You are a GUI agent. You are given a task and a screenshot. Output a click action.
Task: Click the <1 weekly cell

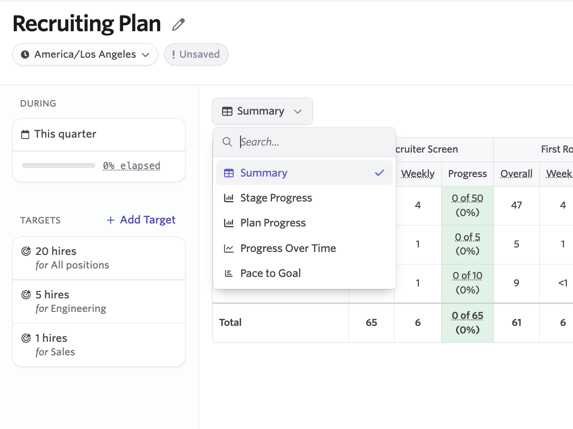[x=563, y=283]
